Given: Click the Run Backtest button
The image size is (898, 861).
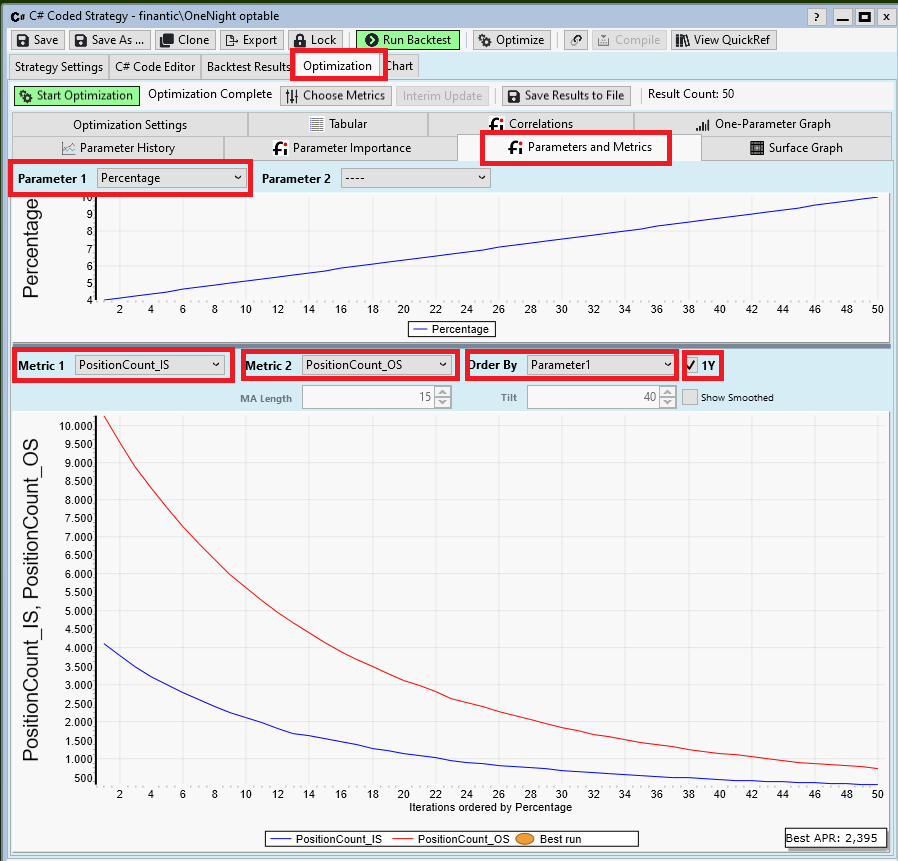Looking at the screenshot, I should coord(408,40).
